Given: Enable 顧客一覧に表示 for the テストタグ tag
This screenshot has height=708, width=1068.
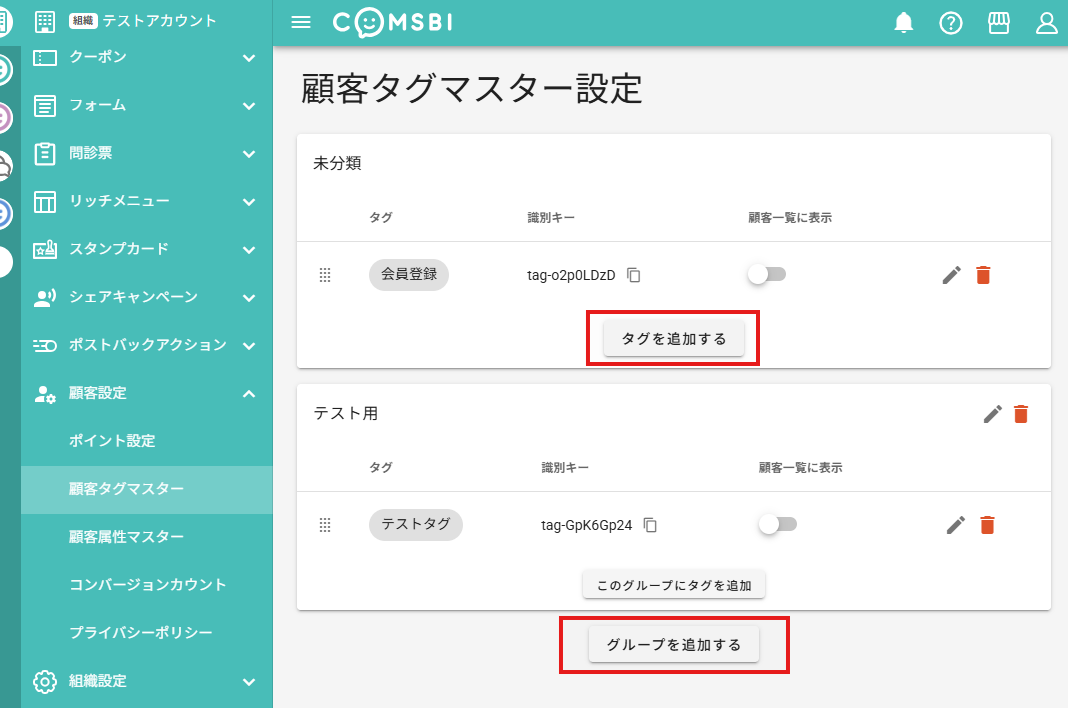Looking at the screenshot, I should pyautogui.click(x=778, y=523).
